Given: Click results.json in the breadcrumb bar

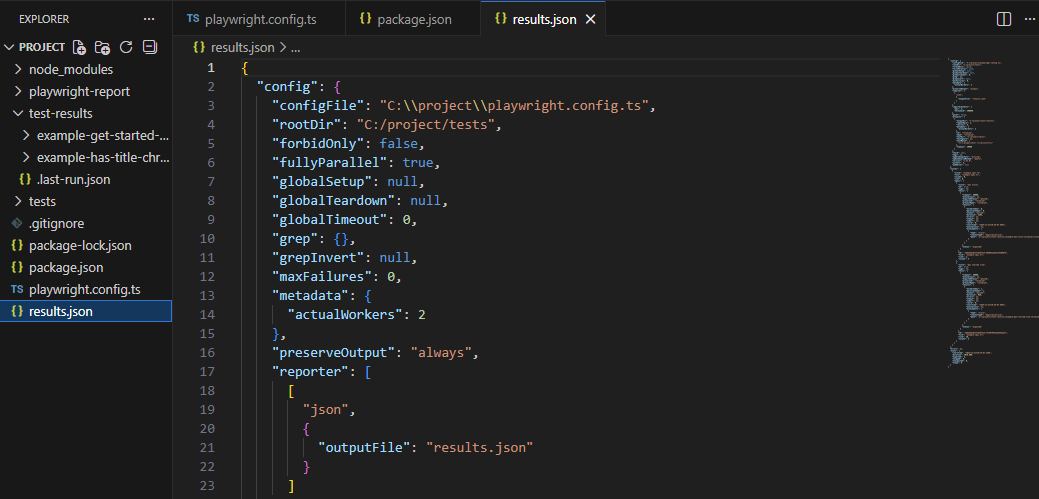Looking at the screenshot, I should tap(243, 46).
